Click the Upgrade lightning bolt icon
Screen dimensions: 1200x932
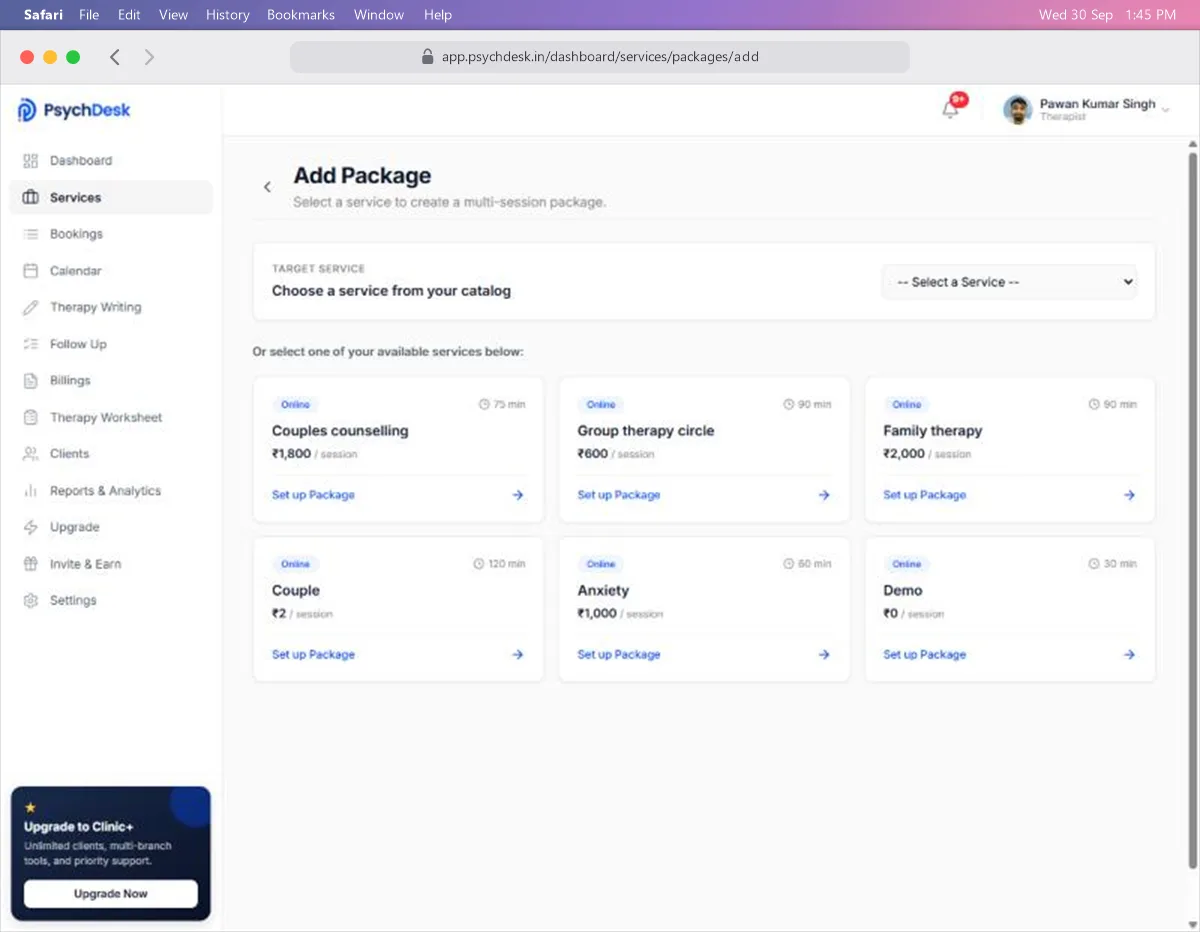pos(30,527)
